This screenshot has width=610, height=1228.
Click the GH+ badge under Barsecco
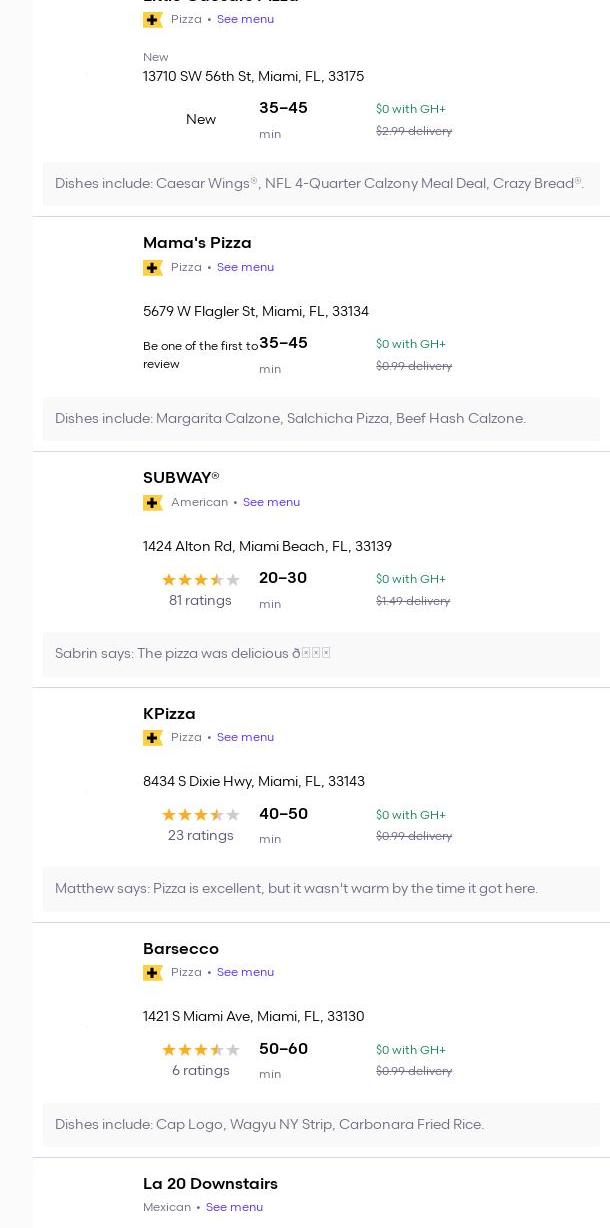pyautogui.click(x=153, y=973)
